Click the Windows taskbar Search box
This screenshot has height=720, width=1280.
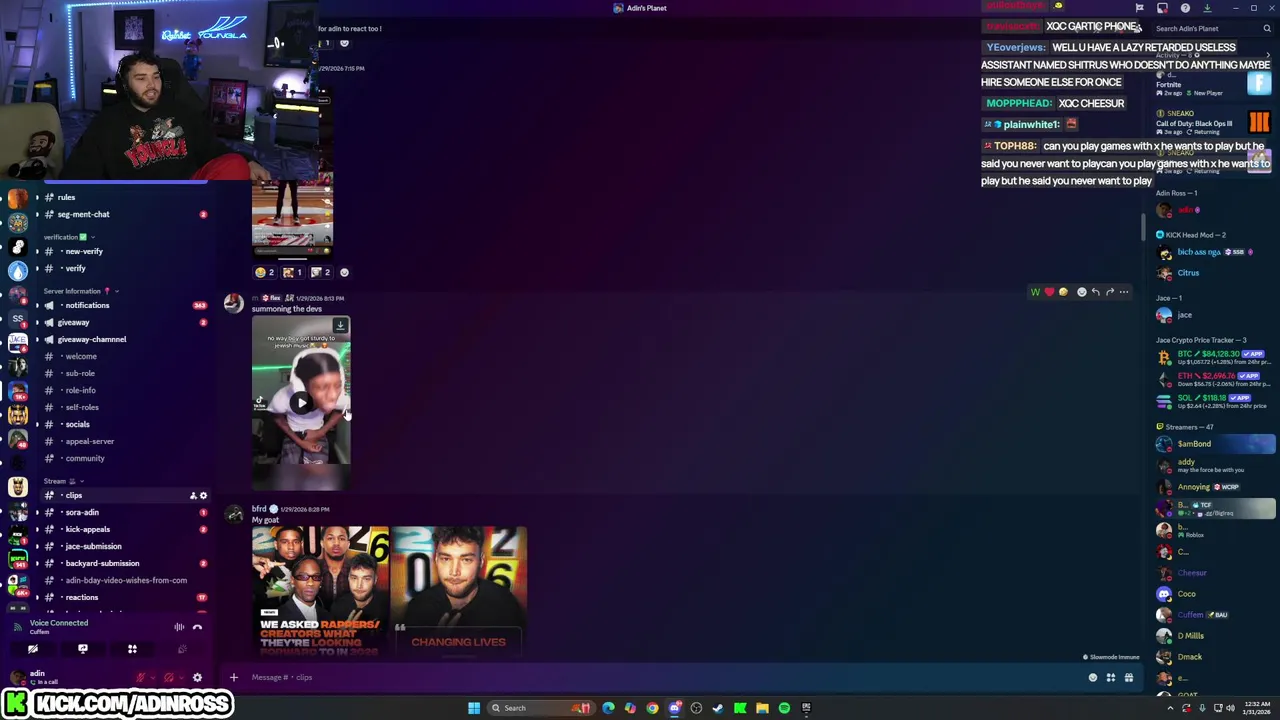tap(540, 708)
